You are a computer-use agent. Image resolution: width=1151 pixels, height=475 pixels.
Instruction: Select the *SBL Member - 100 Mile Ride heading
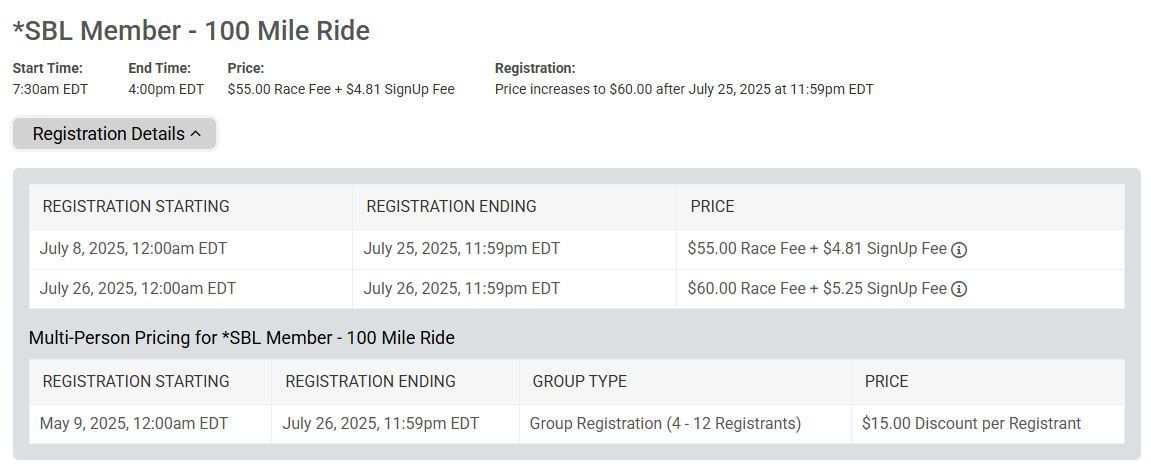click(x=192, y=31)
